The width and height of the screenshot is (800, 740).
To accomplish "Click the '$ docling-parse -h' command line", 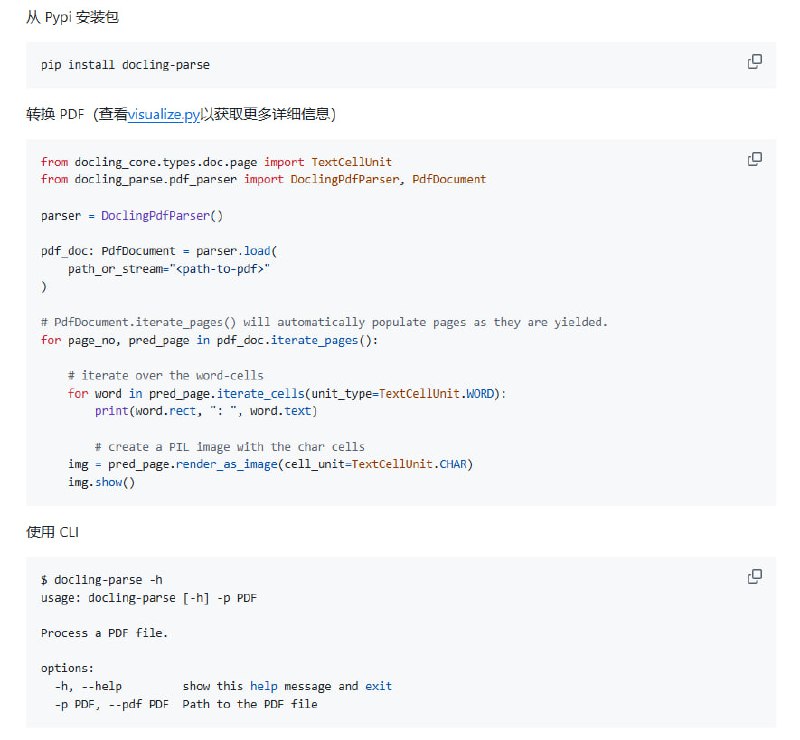I will click(102, 580).
